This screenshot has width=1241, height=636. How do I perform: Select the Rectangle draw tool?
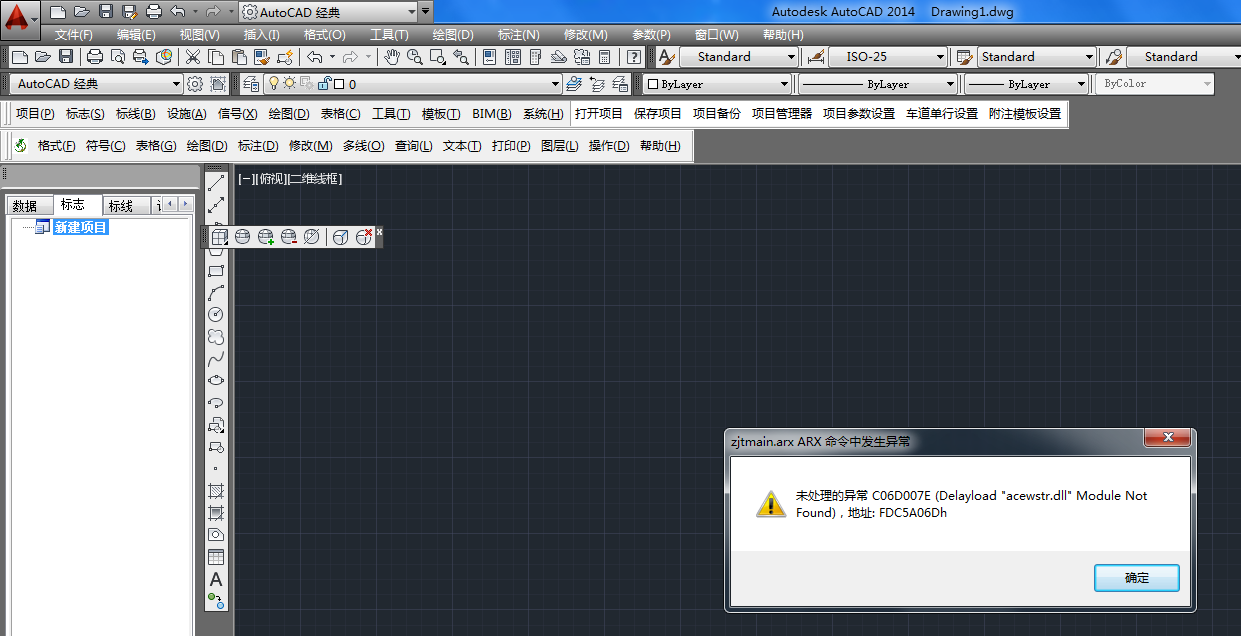point(216,270)
